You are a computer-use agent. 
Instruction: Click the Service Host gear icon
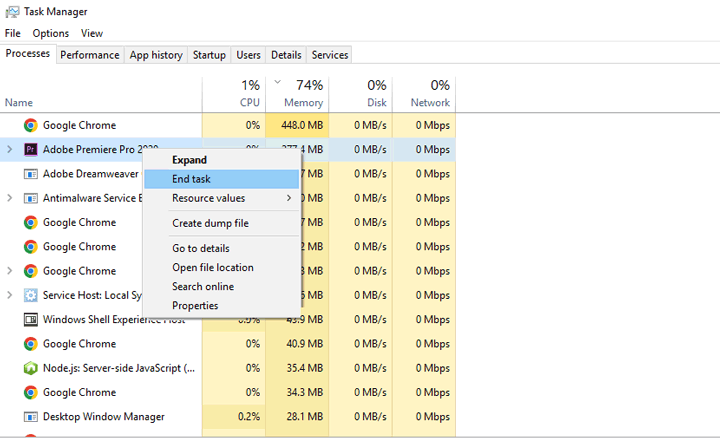point(30,295)
